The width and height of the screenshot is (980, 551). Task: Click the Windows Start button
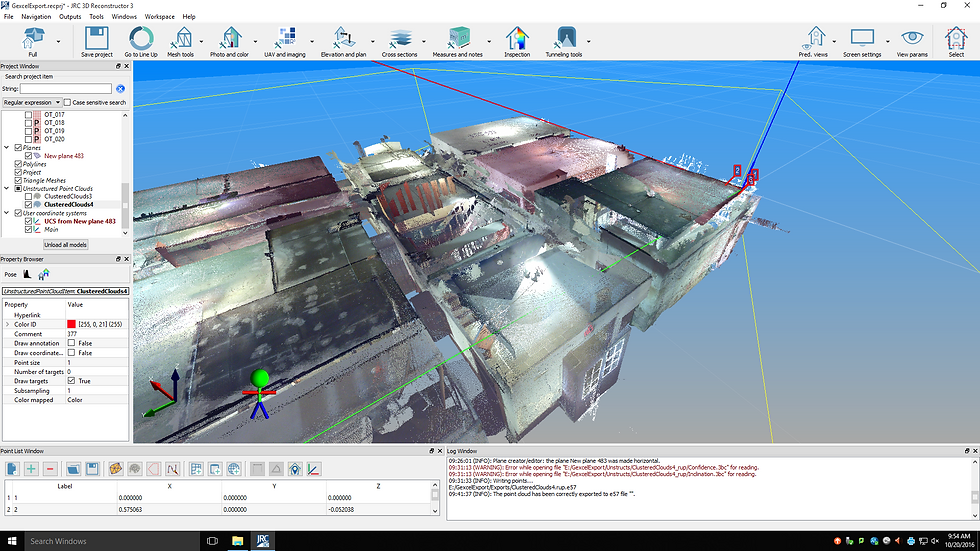pos(12,541)
